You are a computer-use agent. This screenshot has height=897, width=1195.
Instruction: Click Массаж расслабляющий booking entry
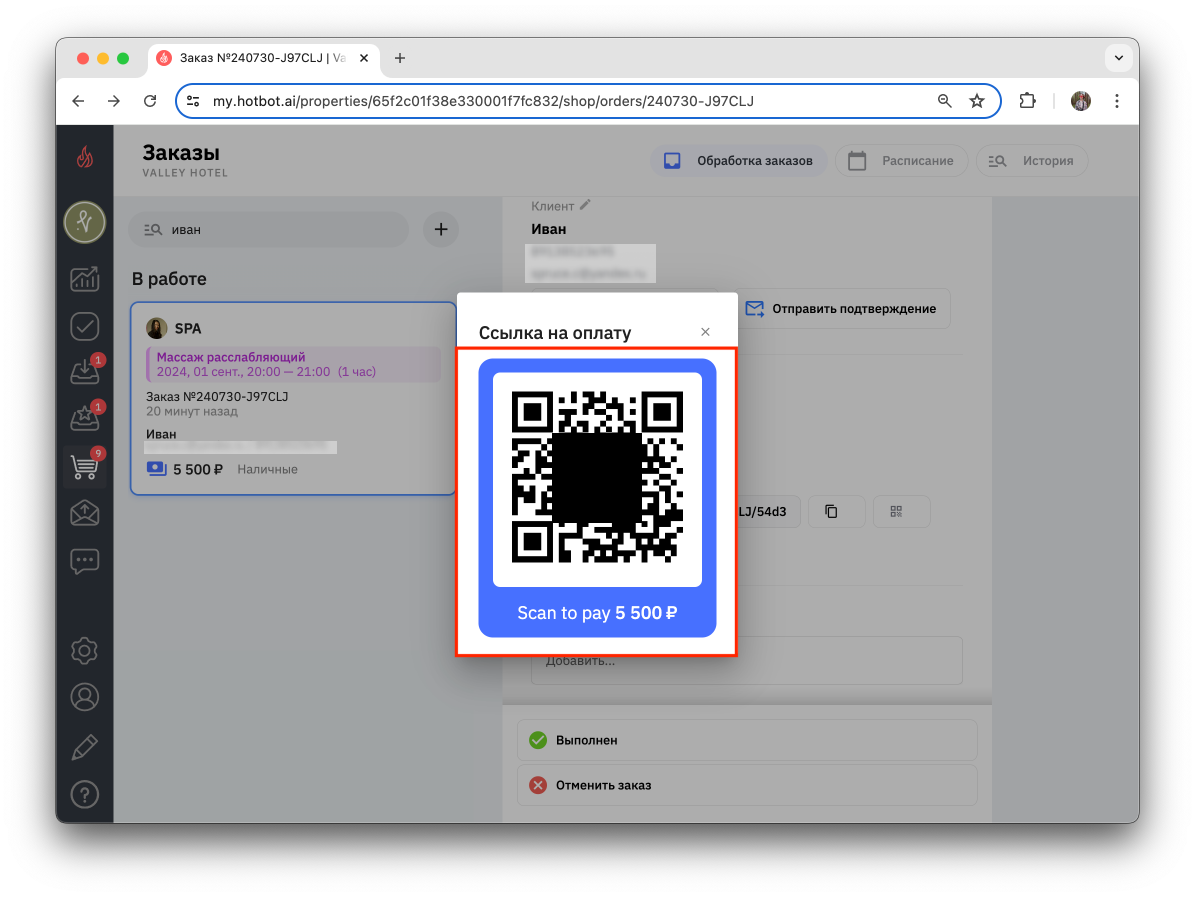tap(293, 364)
